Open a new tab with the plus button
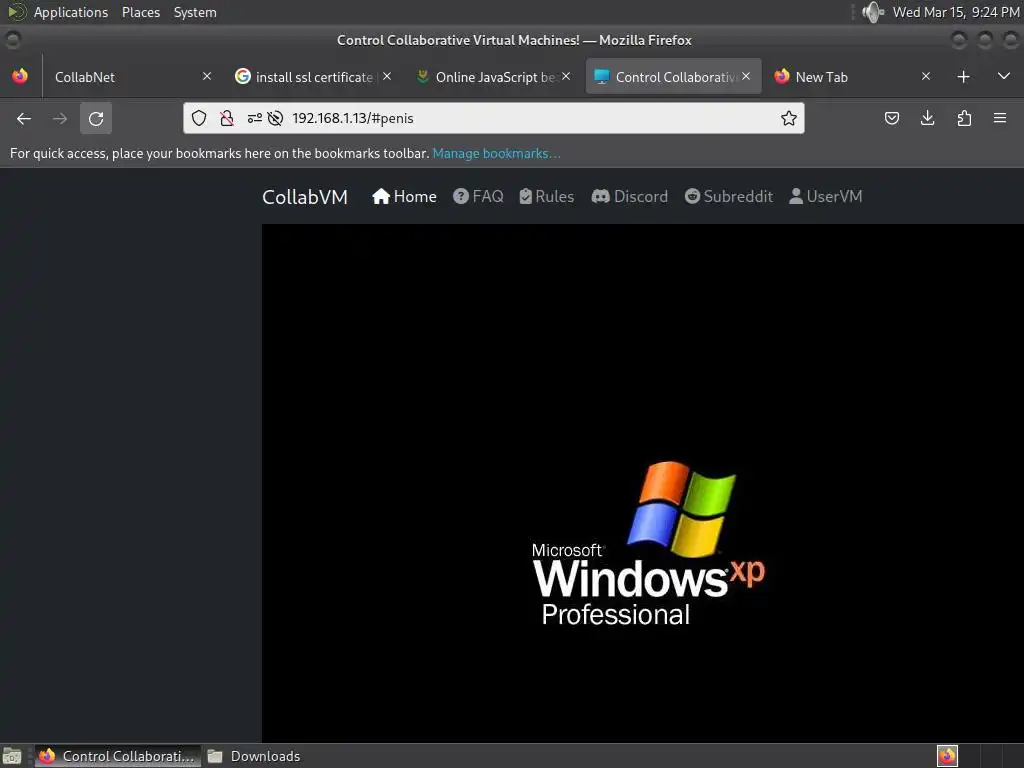The image size is (1024, 768). (963, 77)
